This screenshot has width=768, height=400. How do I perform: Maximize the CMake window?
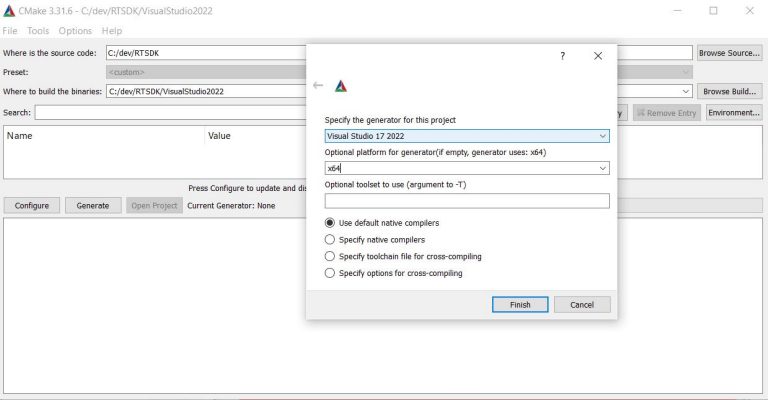pos(714,11)
